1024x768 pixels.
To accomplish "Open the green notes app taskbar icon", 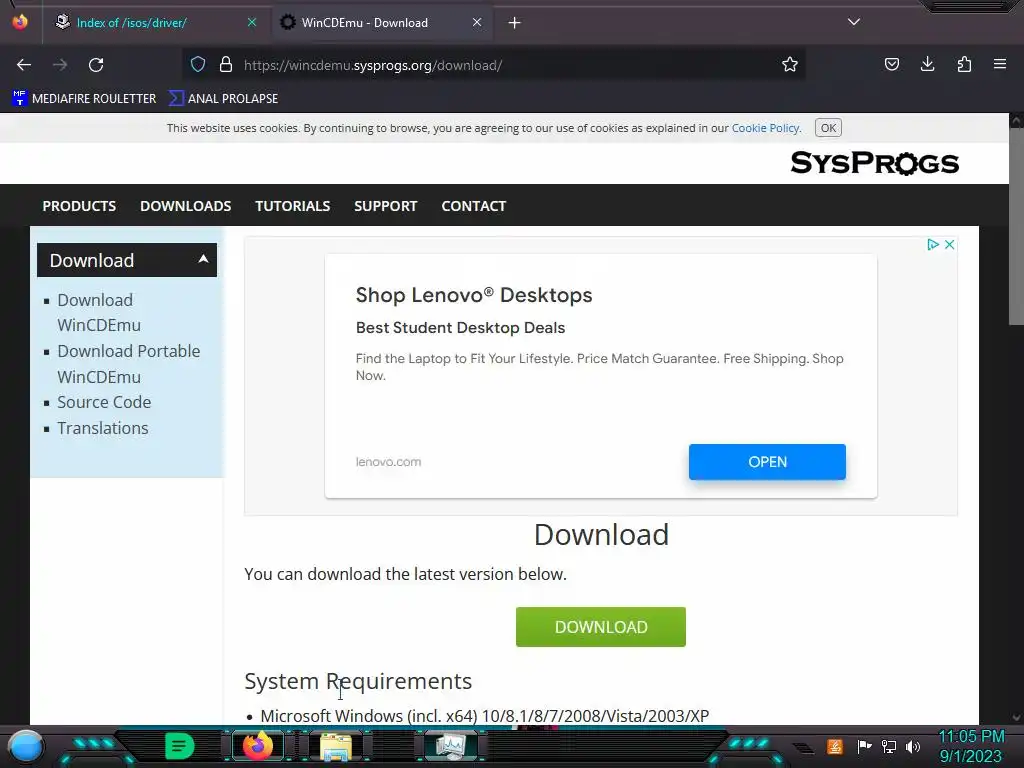I will pyautogui.click(x=180, y=746).
